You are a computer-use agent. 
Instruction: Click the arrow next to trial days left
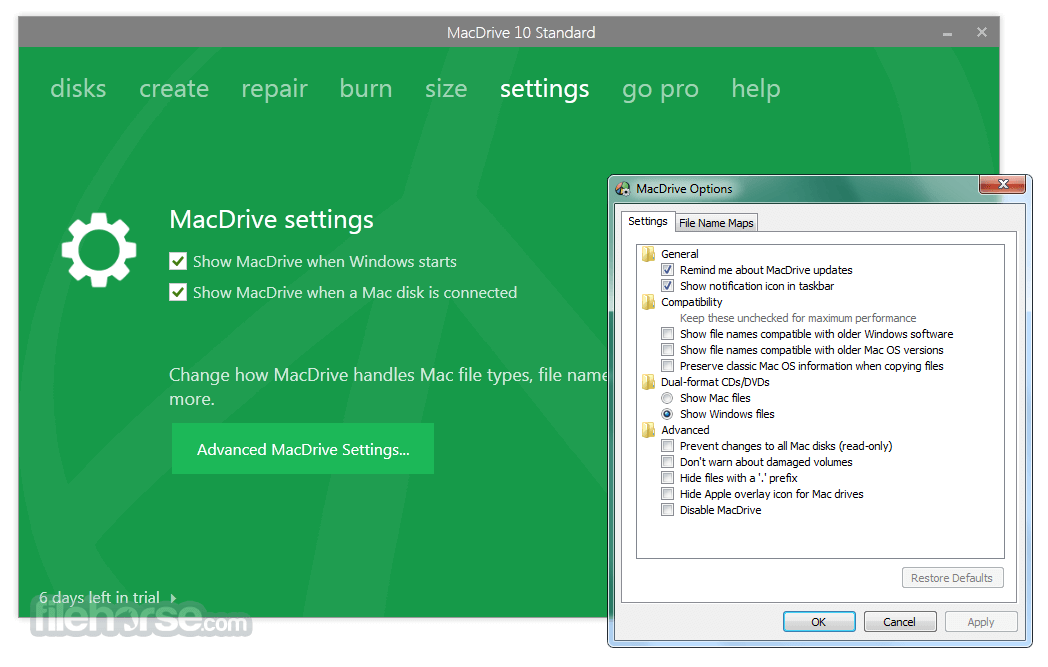pyautogui.click(x=173, y=598)
